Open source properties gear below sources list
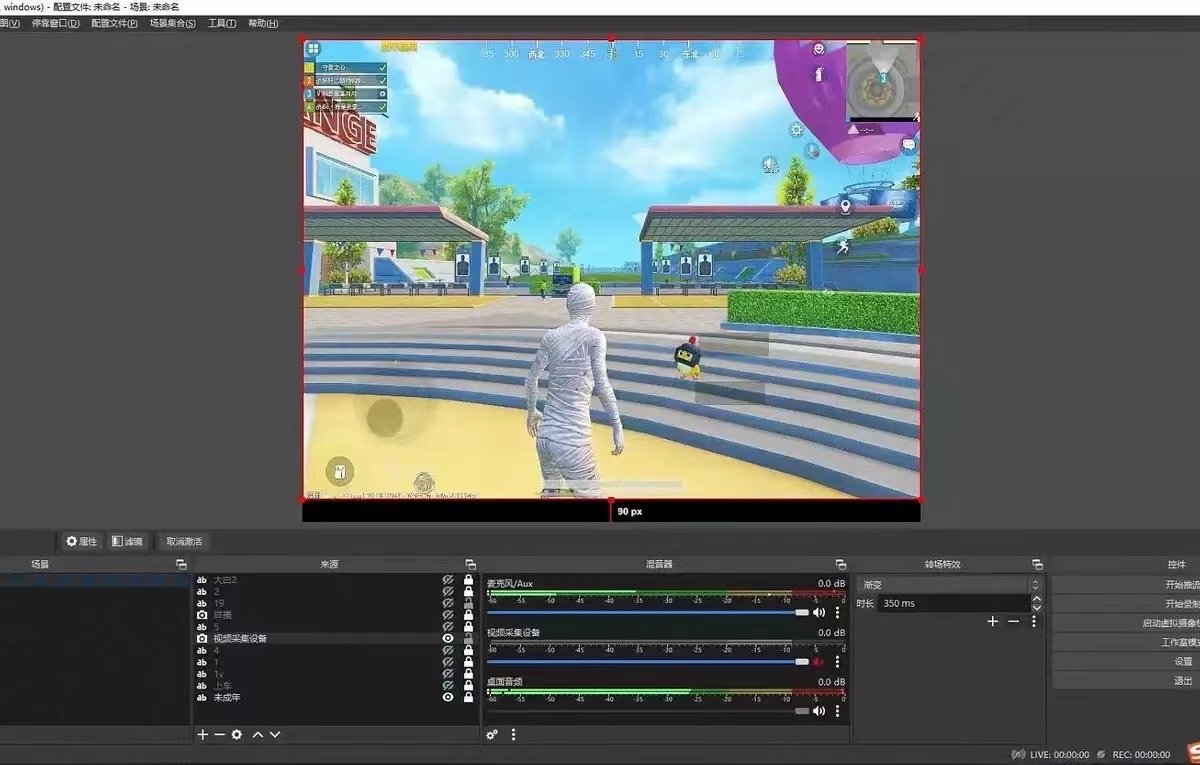Viewport: 1200px width, 765px height. [x=237, y=734]
